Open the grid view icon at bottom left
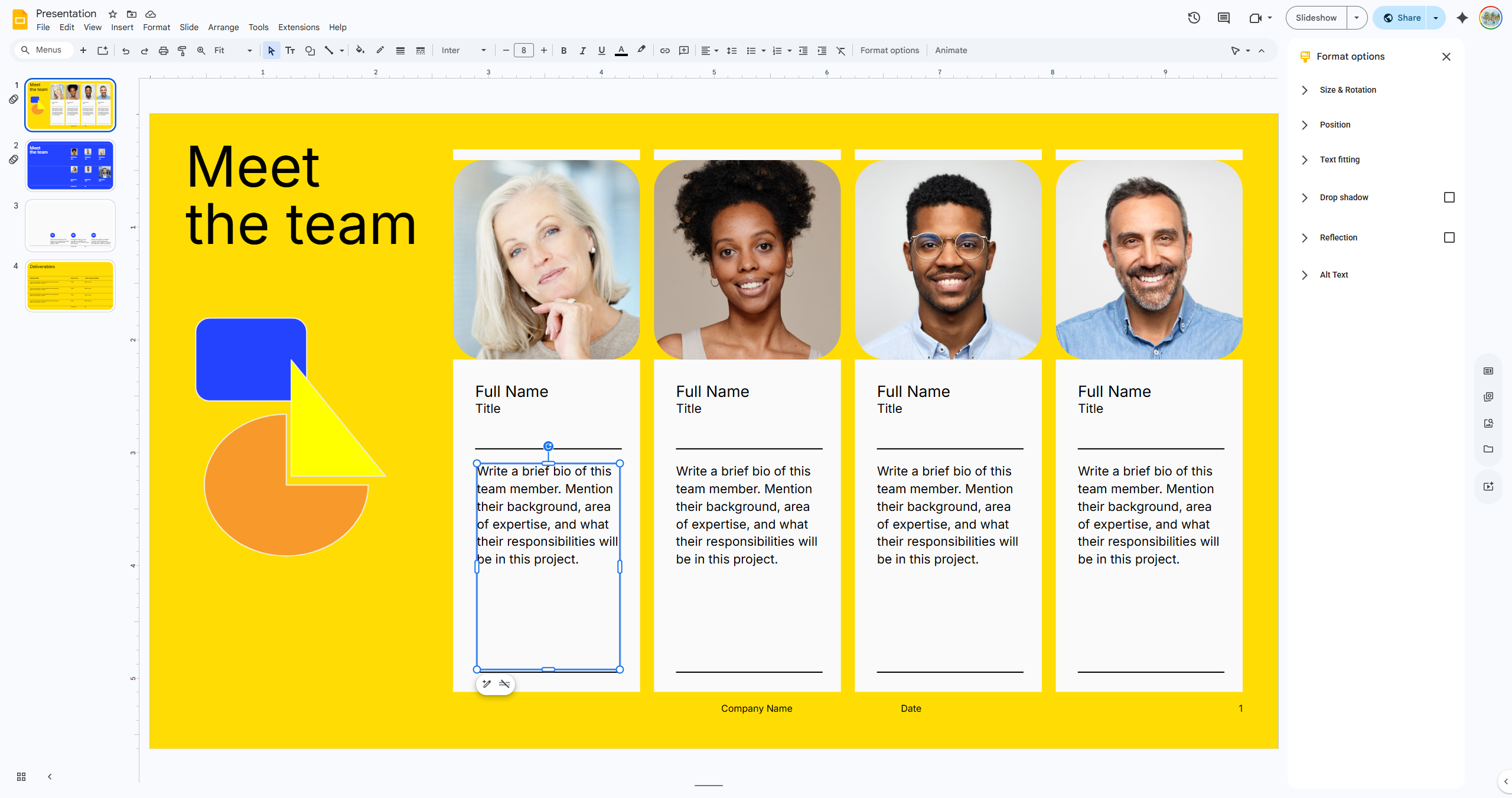Screen dimensions: 1512x798 (x=21, y=777)
